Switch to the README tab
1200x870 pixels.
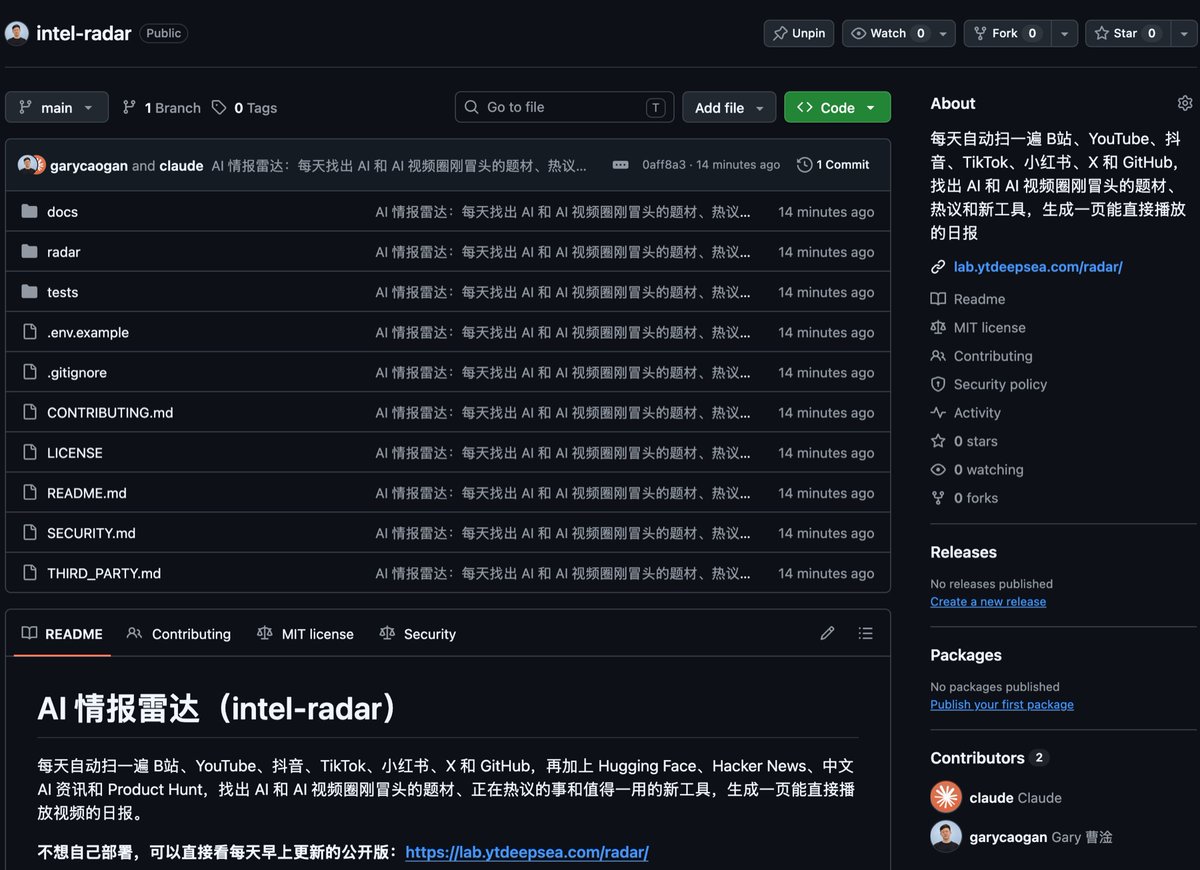pos(62,634)
